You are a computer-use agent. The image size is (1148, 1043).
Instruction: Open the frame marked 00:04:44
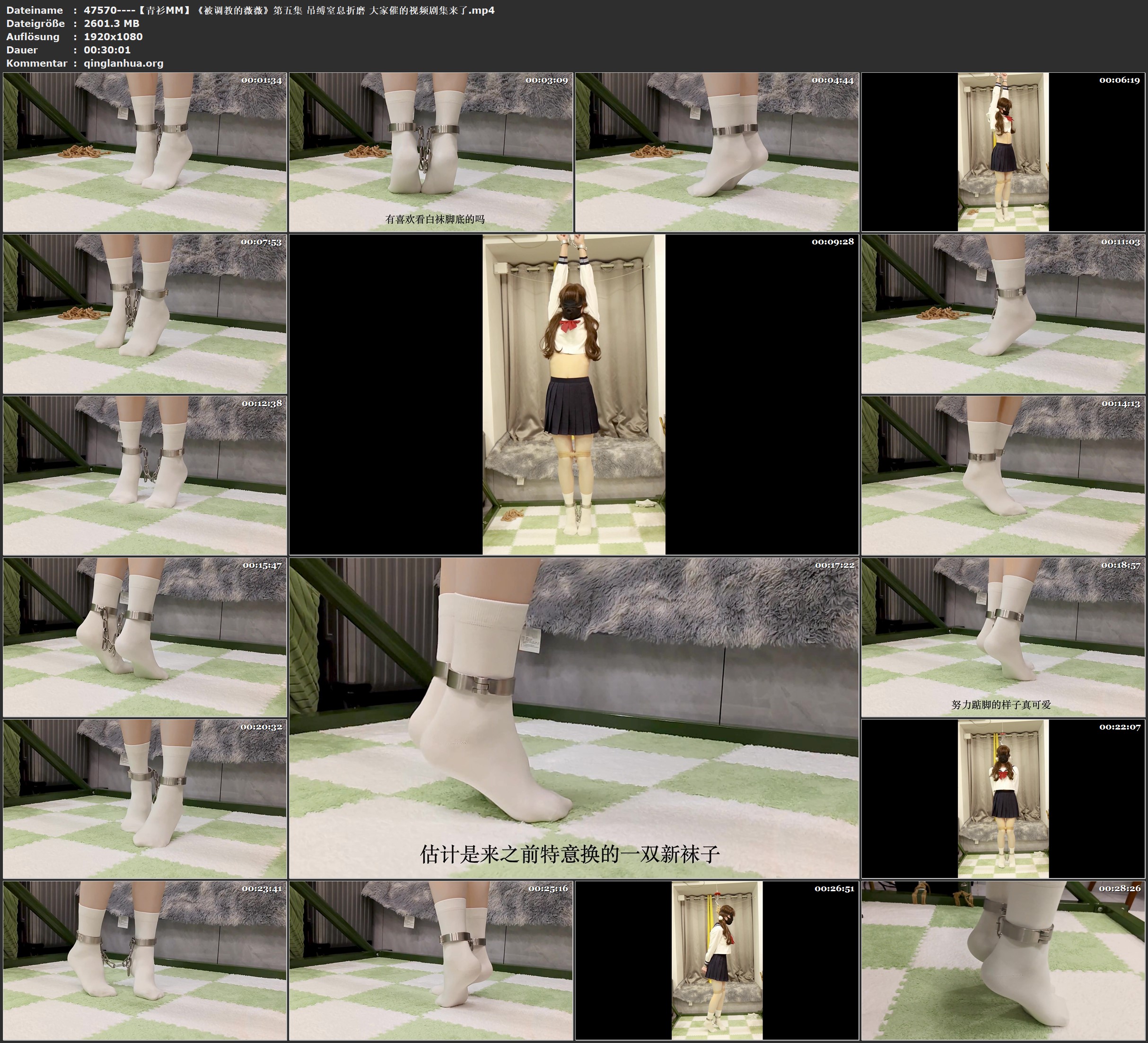point(717,152)
